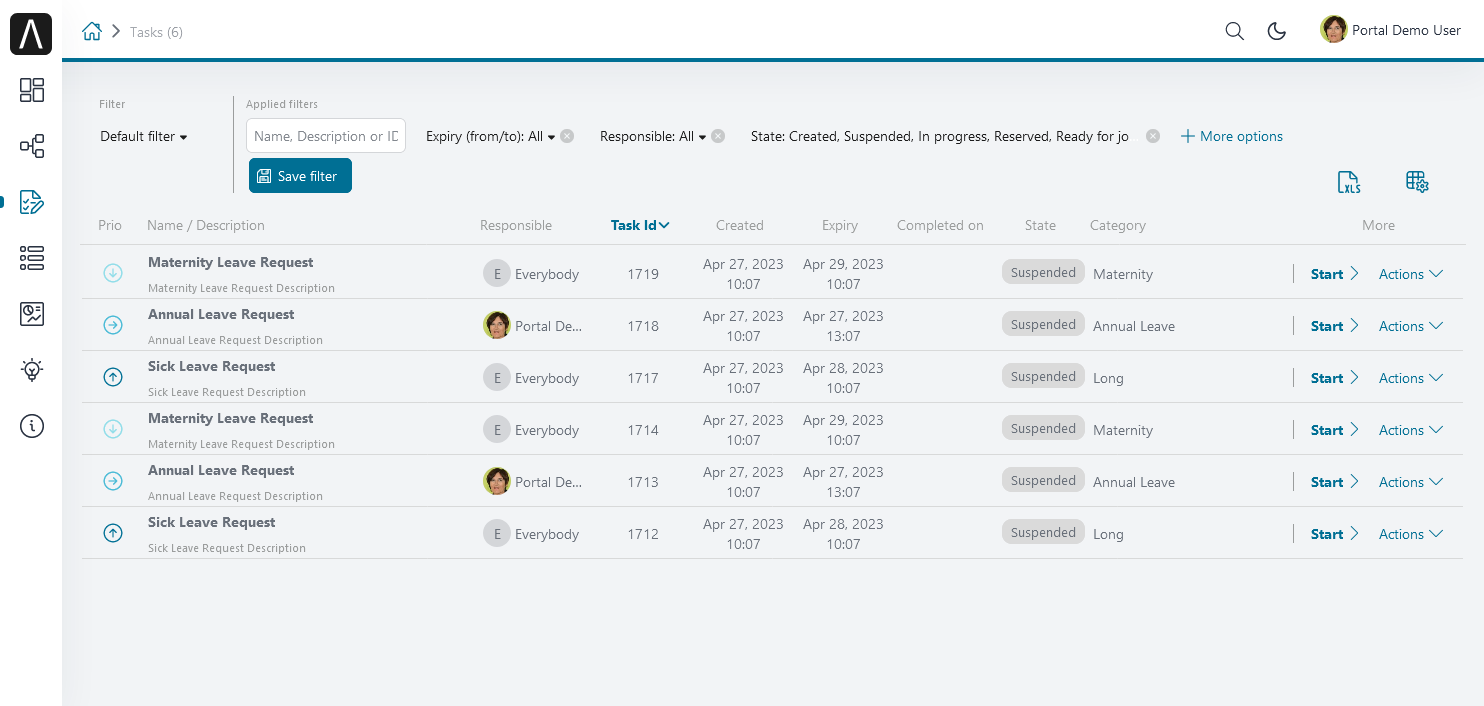1484x706 pixels.
Task: Click Suspended state badge of task 1717
Action: (1043, 377)
